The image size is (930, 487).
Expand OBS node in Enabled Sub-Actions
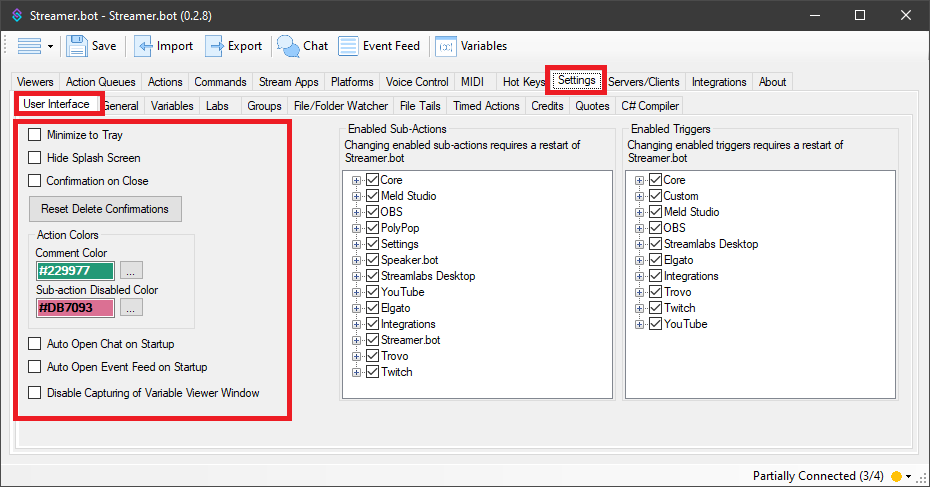pos(356,212)
